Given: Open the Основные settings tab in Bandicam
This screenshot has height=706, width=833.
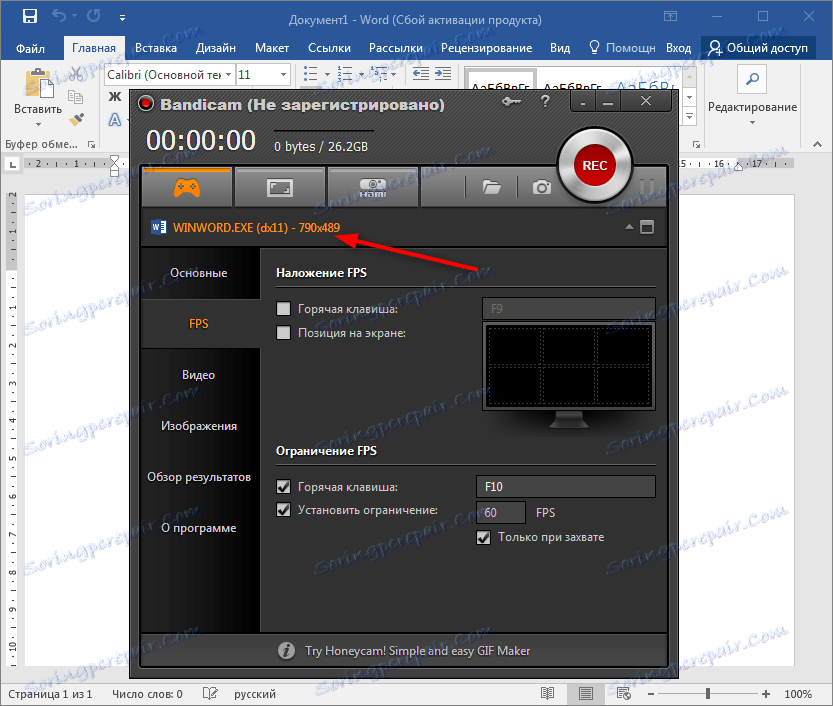Looking at the screenshot, I should click(x=199, y=273).
